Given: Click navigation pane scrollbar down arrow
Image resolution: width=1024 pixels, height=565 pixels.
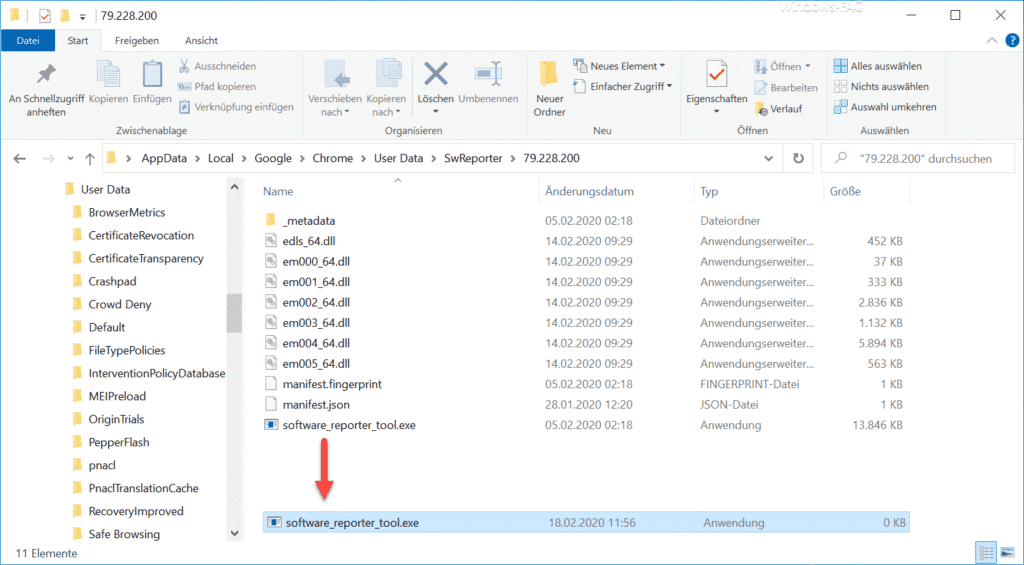Looking at the screenshot, I should click(234, 534).
